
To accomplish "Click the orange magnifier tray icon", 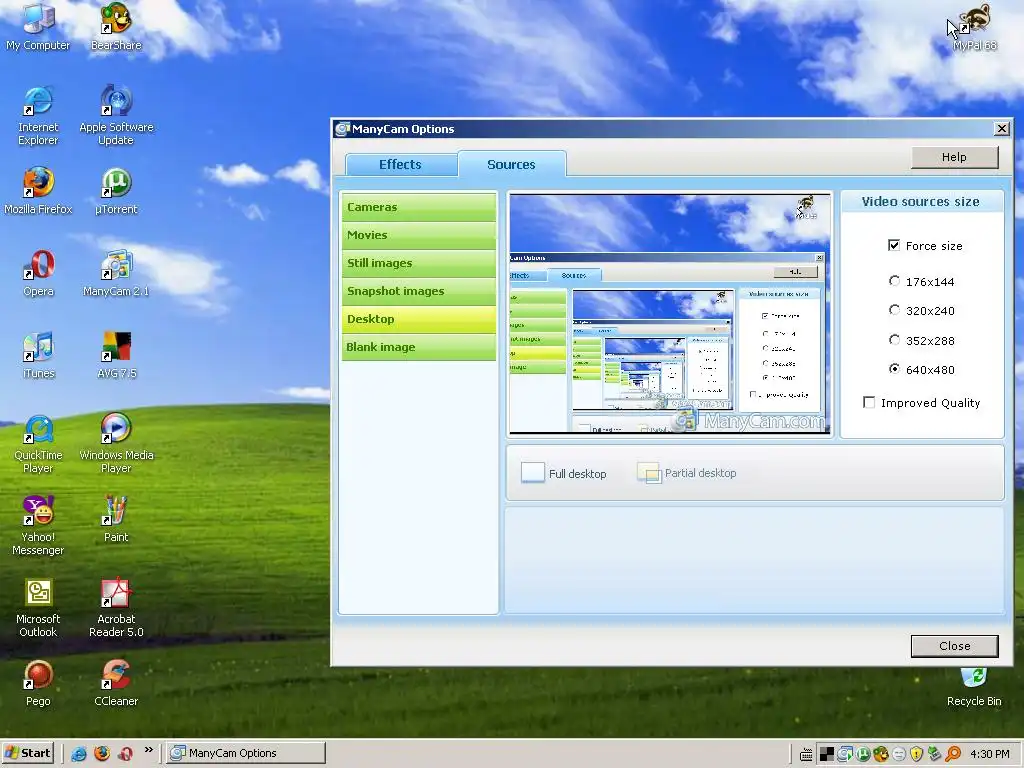I will click(953, 754).
